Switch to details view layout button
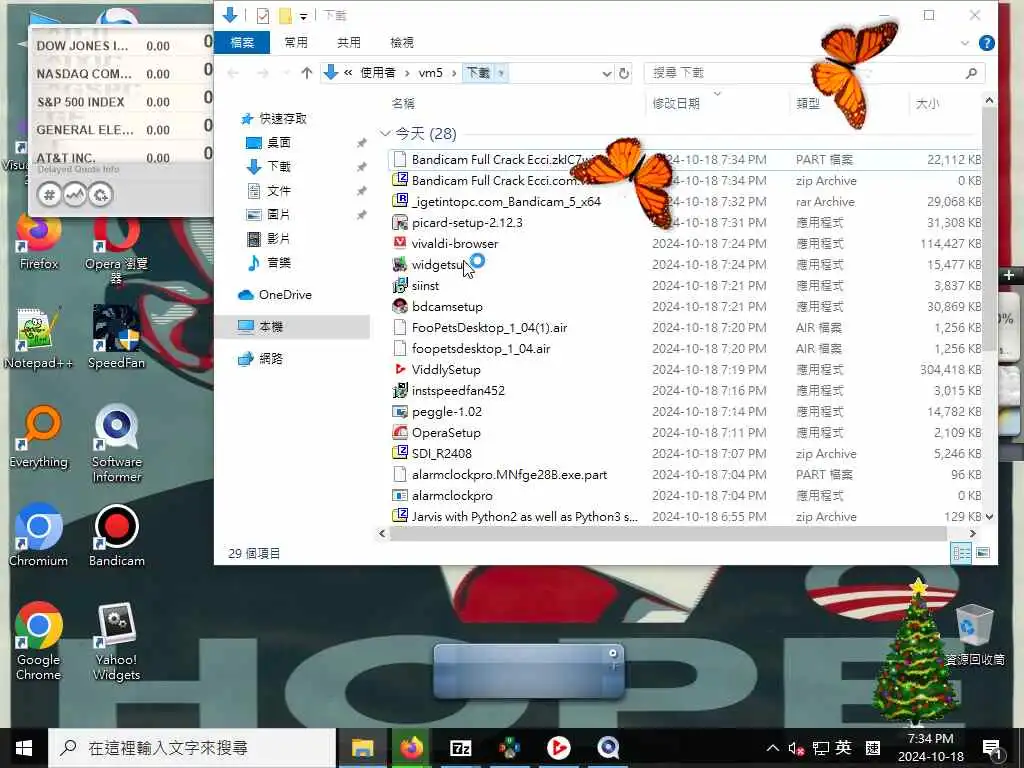The image size is (1024, 768). pyautogui.click(x=961, y=553)
